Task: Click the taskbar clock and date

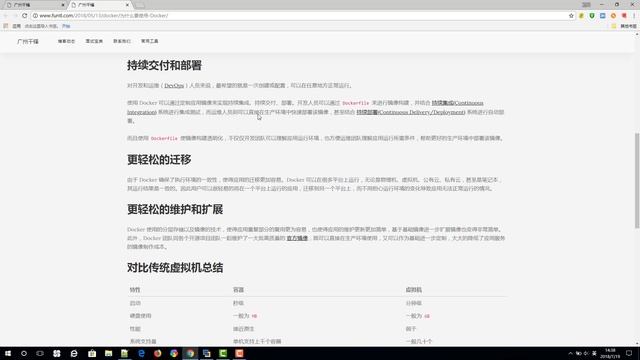Action: tap(610, 353)
